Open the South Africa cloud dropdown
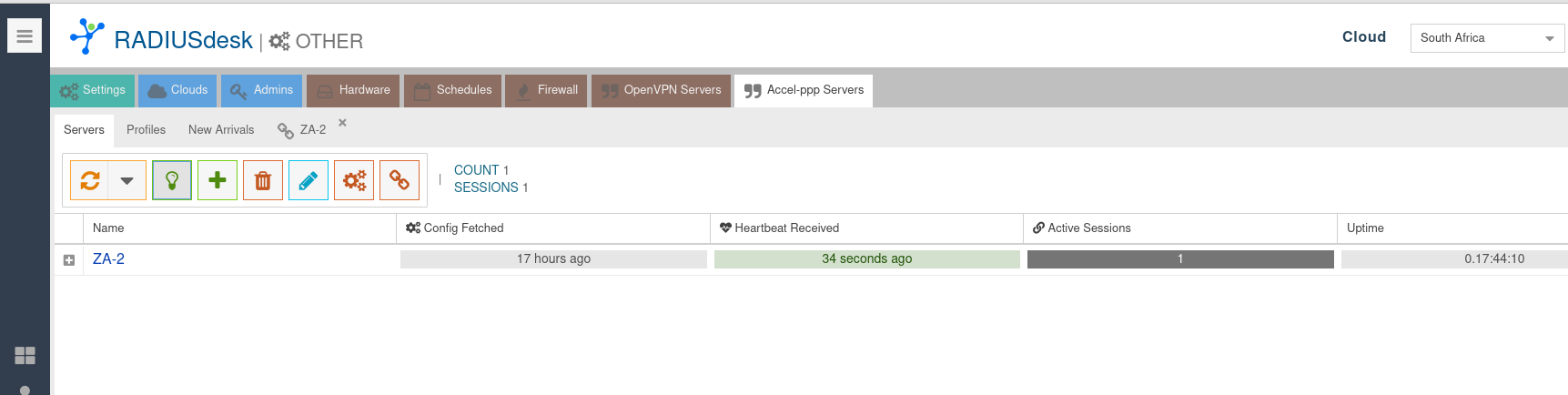Image resolution: width=1568 pixels, height=395 pixels. pyautogui.click(x=1486, y=38)
